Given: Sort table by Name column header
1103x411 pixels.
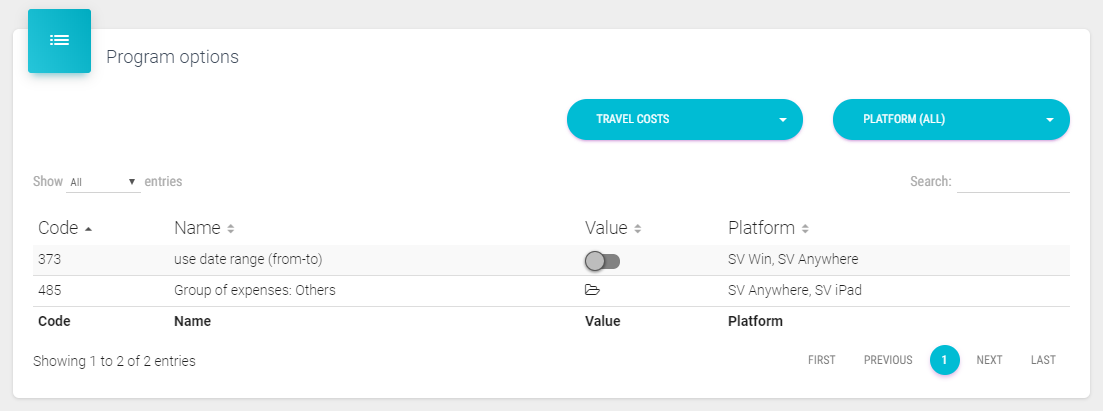Looking at the screenshot, I should pyautogui.click(x=203, y=228).
